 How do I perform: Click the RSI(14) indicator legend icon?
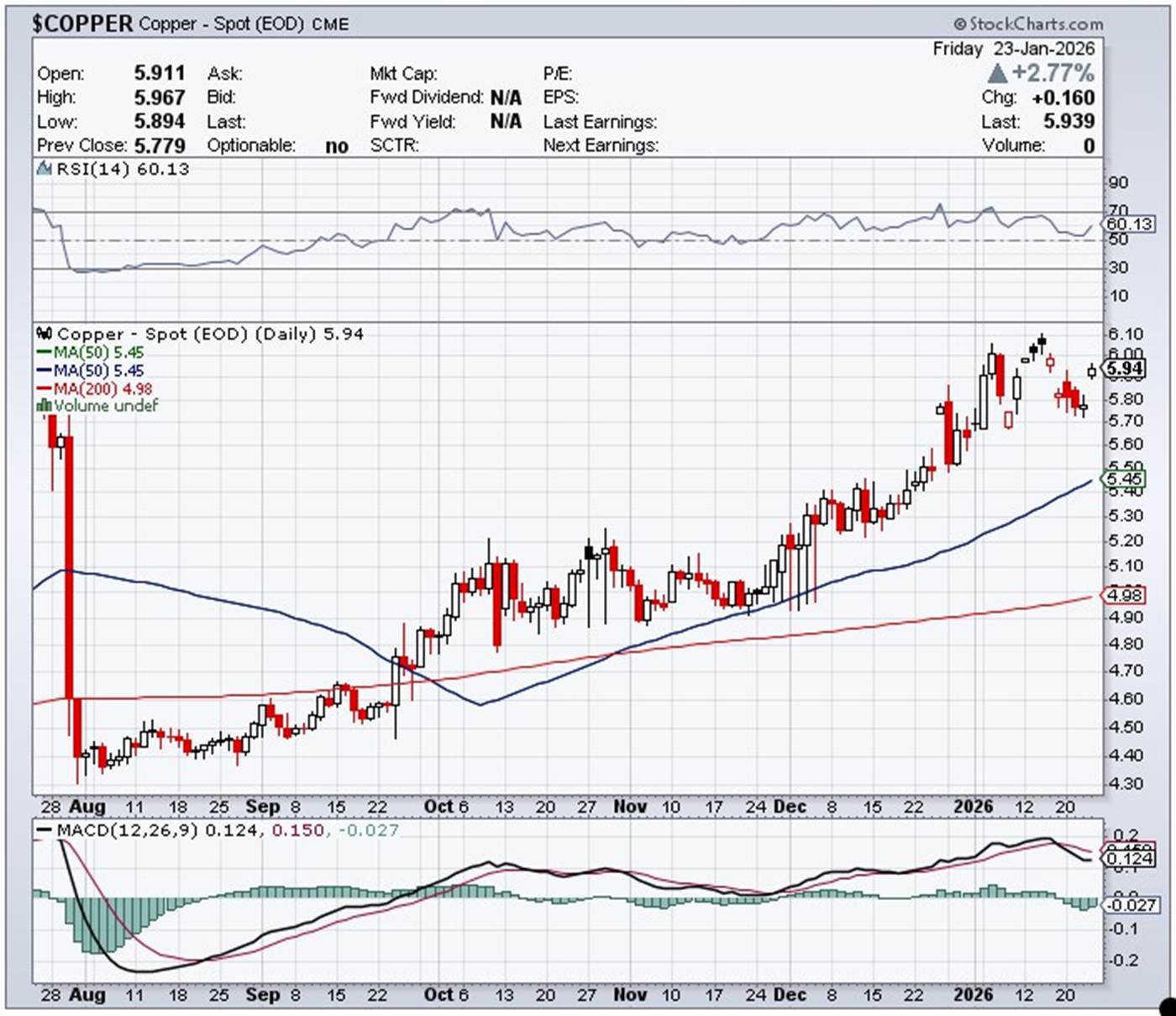tap(45, 169)
